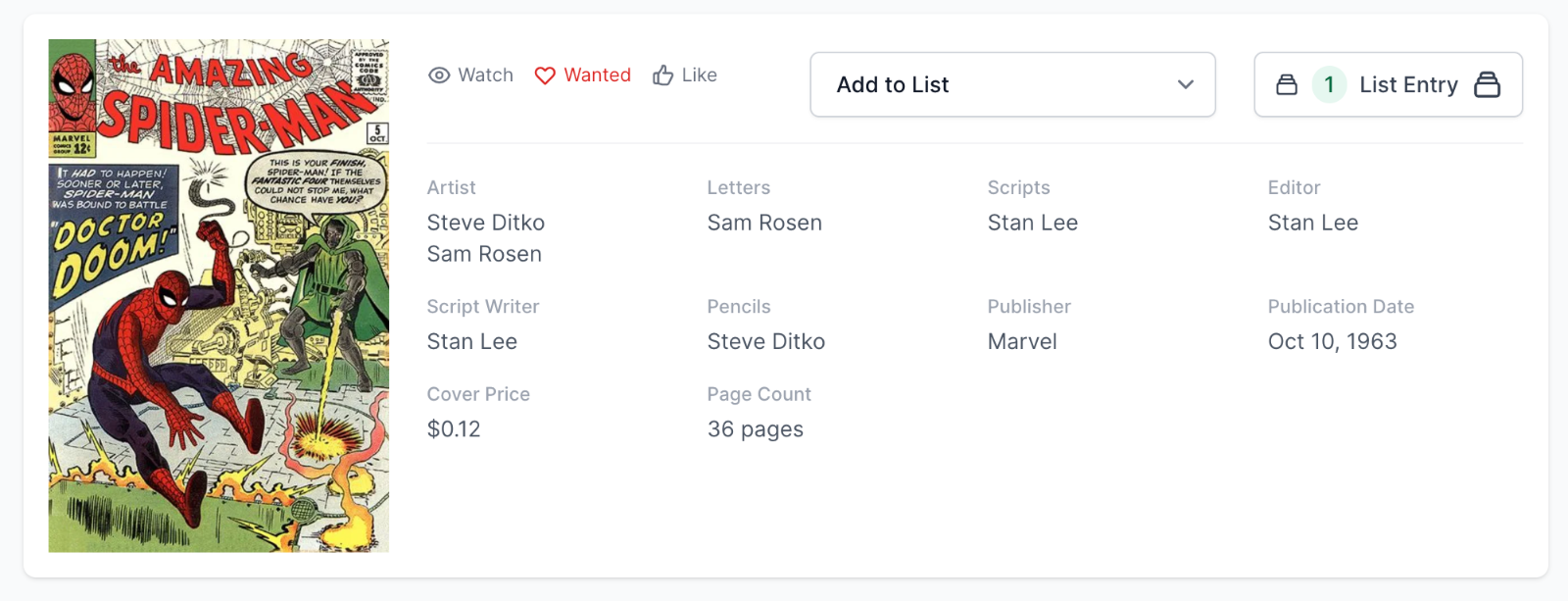Click Sam Rosen under Letters
Screen dimensions: 1568x601
[764, 223]
